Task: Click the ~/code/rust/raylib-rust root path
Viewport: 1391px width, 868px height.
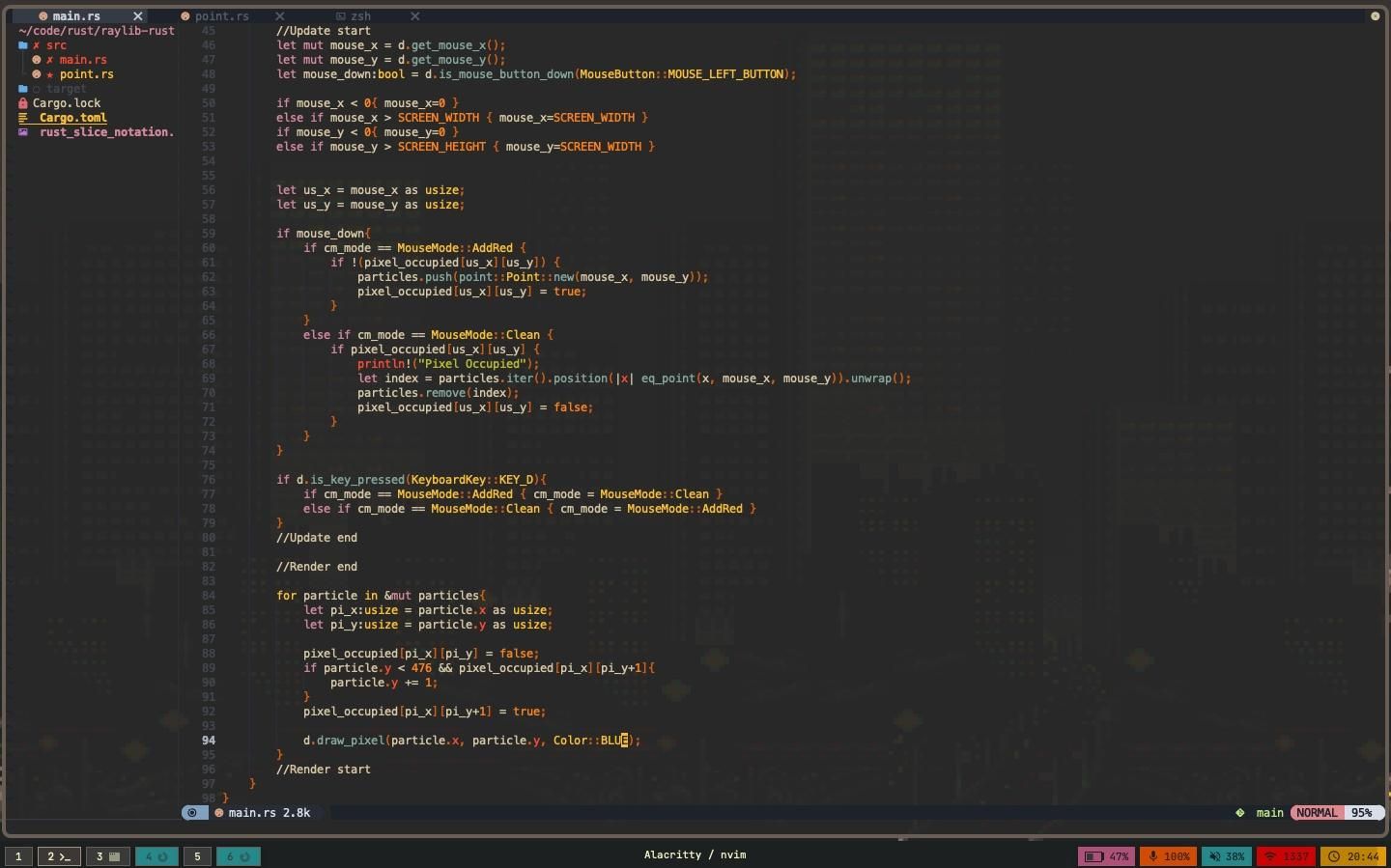Action: coord(97,31)
